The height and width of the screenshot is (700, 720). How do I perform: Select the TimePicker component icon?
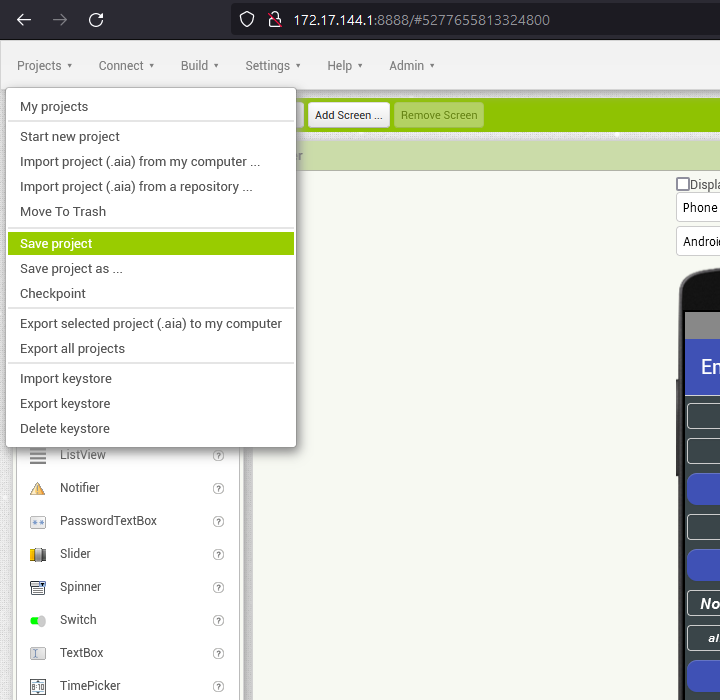[x=38, y=686]
